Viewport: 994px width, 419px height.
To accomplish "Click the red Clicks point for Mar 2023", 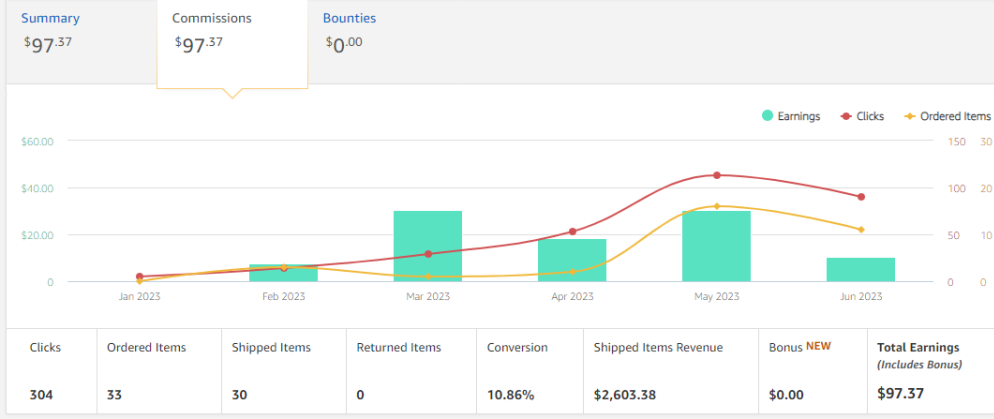I will [428, 254].
